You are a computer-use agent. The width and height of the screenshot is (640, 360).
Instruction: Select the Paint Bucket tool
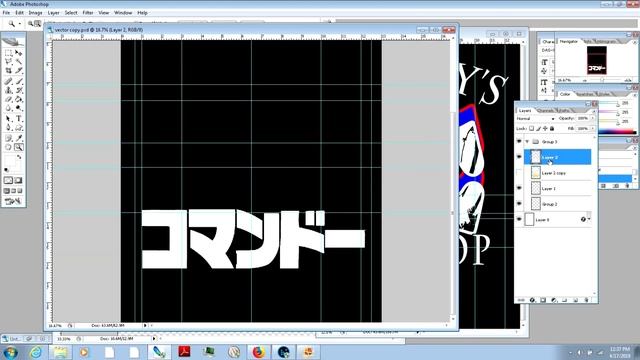pos(18,99)
